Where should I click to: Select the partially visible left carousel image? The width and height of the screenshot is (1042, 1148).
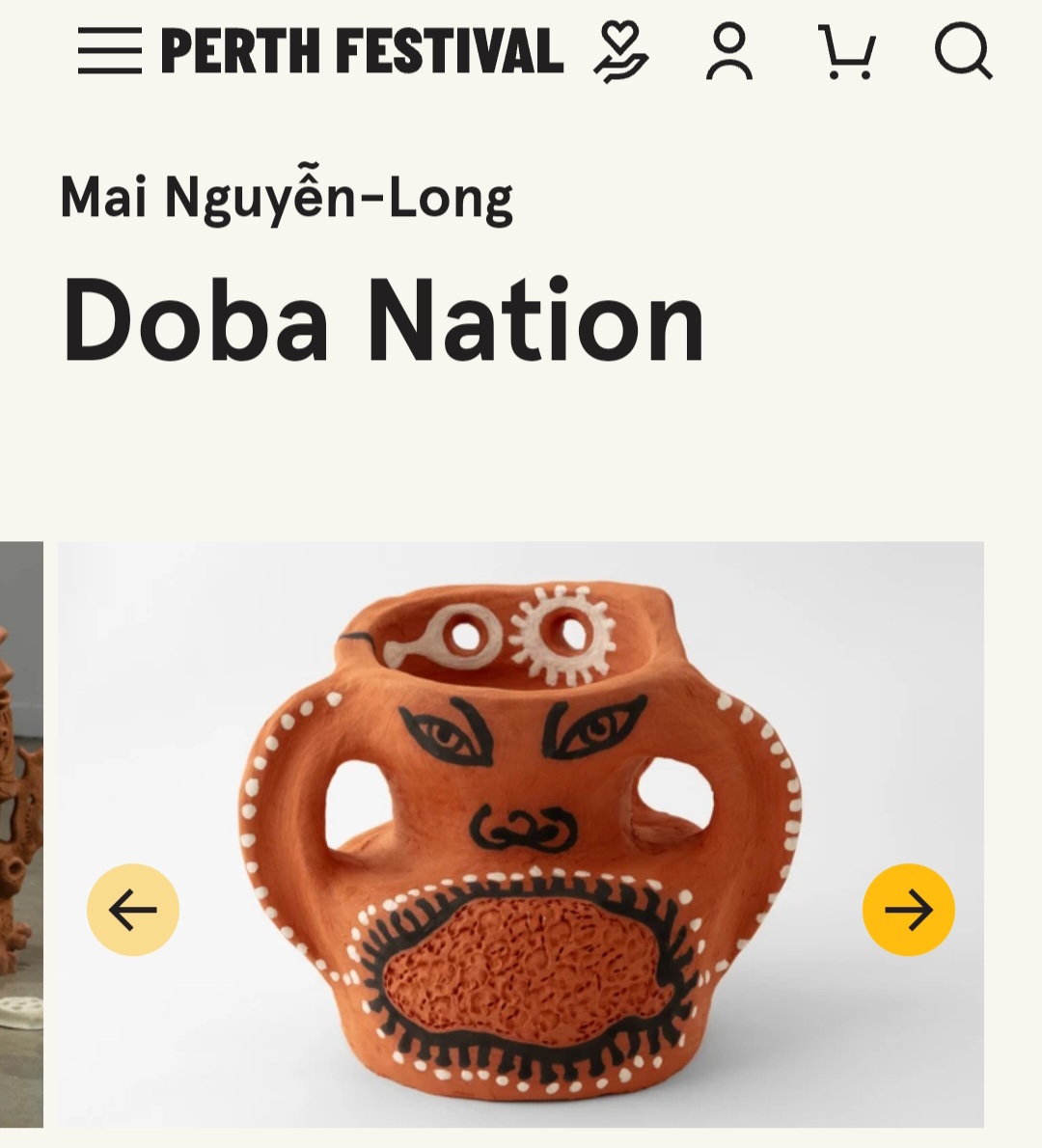coord(21,834)
